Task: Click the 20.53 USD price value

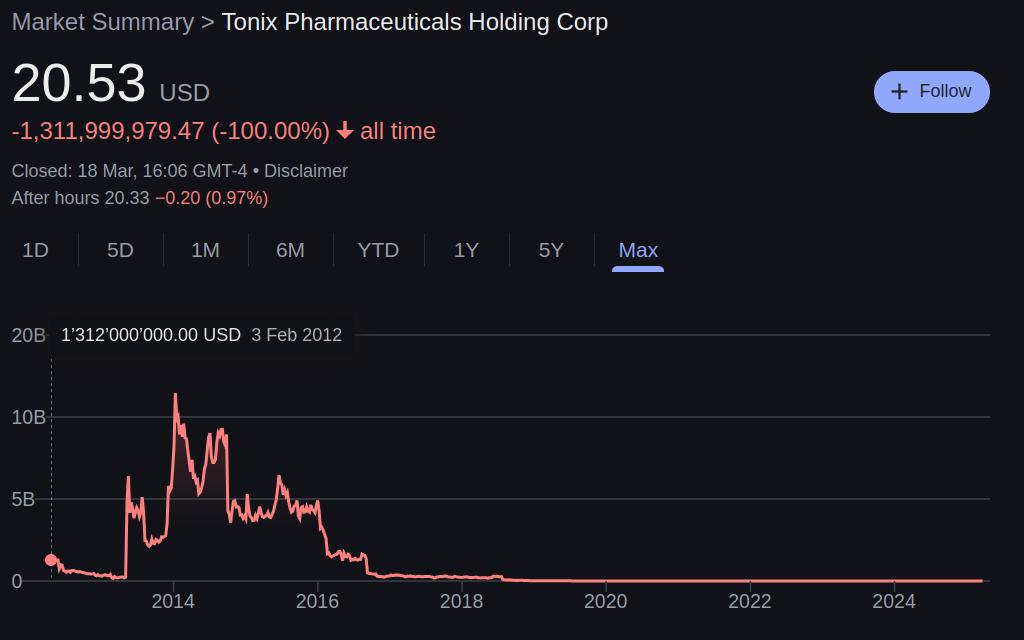Action: click(x=78, y=84)
